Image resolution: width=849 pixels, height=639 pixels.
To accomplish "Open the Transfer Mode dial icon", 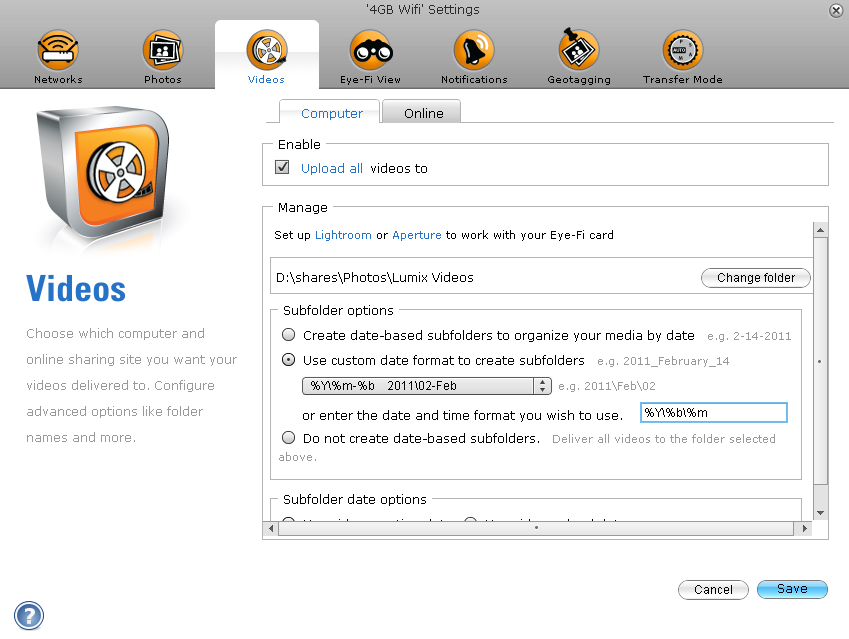I will click(683, 50).
